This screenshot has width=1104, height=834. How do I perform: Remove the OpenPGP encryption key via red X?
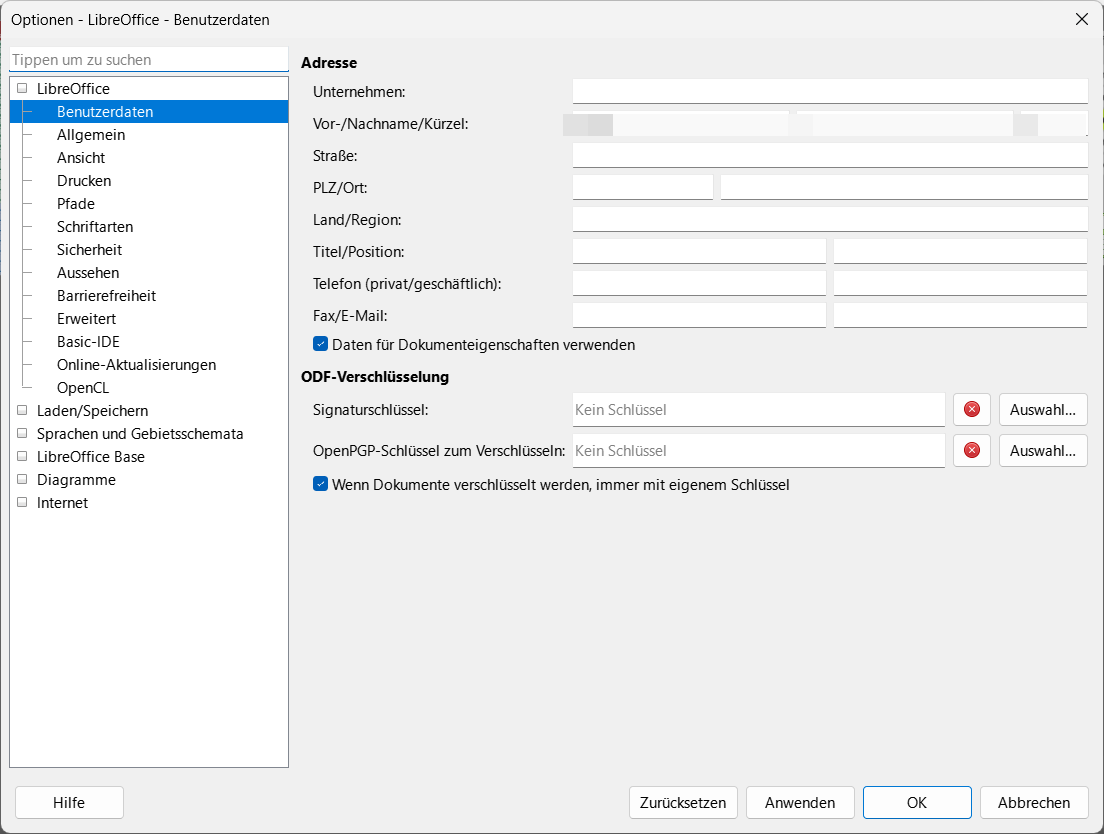pyautogui.click(x=972, y=450)
